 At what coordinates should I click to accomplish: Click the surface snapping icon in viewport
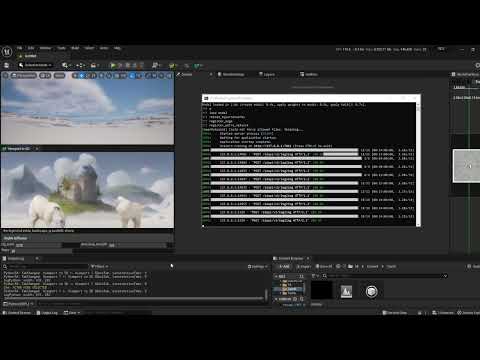[x=109, y=76]
